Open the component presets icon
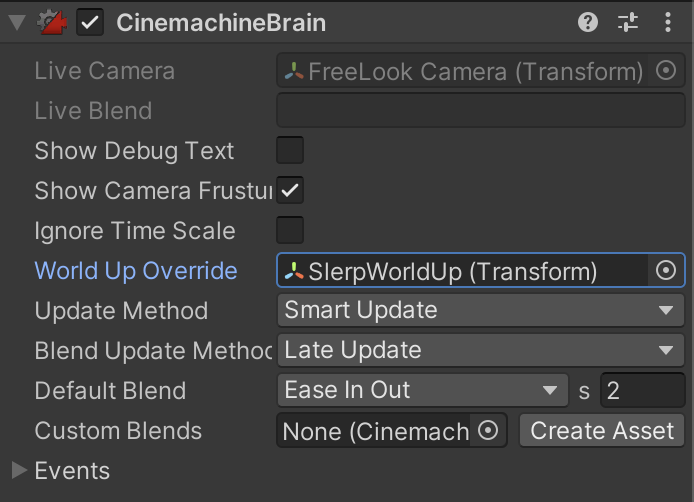The image size is (694, 502). tap(628, 22)
